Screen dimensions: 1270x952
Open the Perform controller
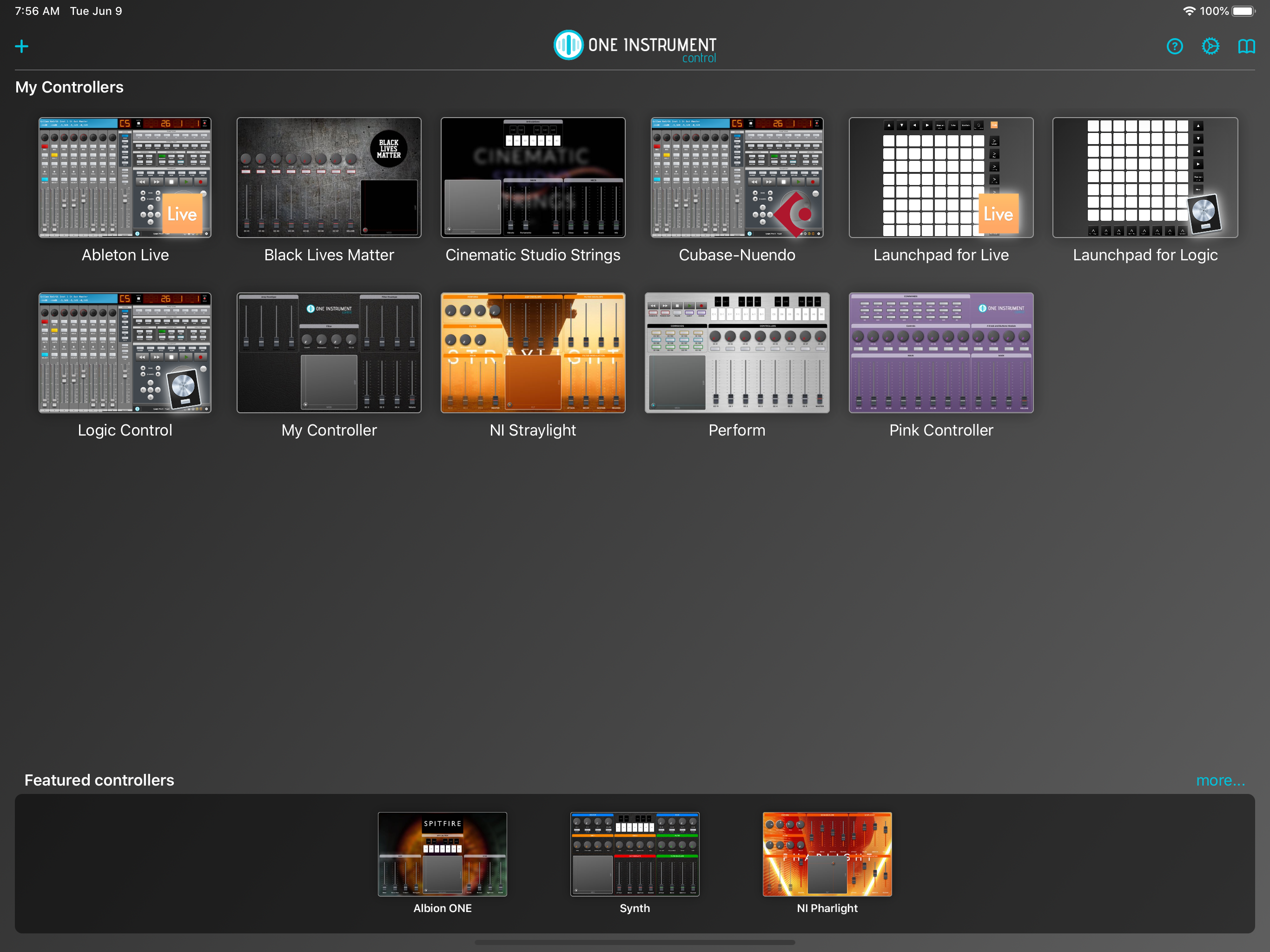click(737, 352)
